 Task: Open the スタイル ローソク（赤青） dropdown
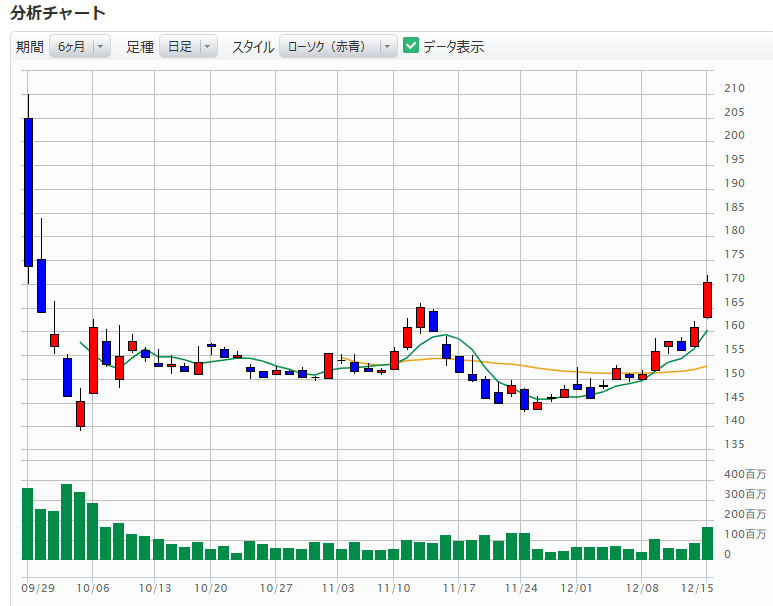click(337, 47)
